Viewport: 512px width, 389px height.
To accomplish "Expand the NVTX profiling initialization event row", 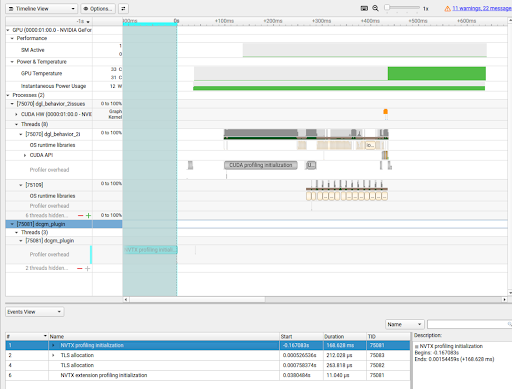I will (x=53, y=345).
